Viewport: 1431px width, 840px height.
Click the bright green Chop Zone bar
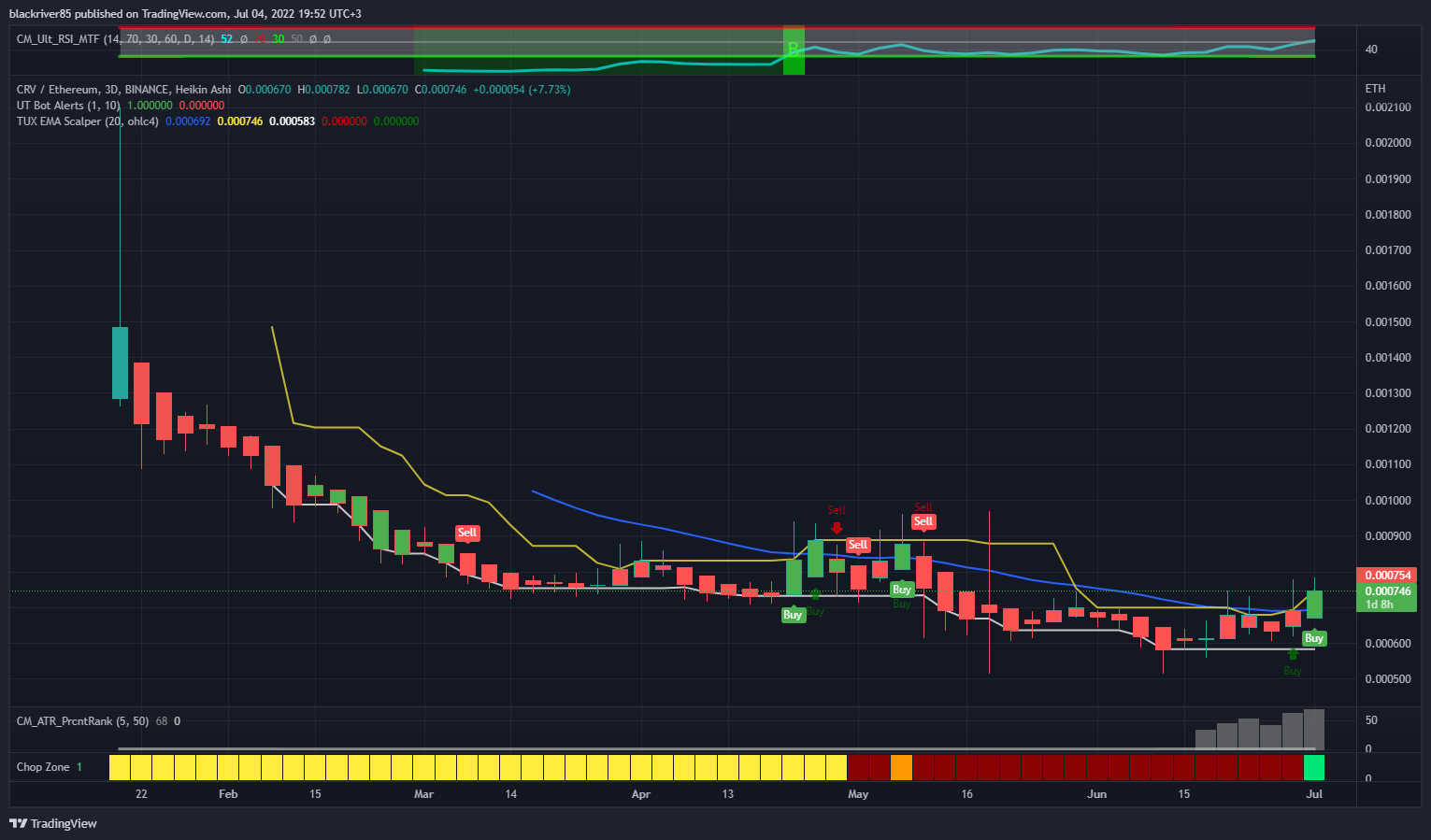tap(1314, 768)
